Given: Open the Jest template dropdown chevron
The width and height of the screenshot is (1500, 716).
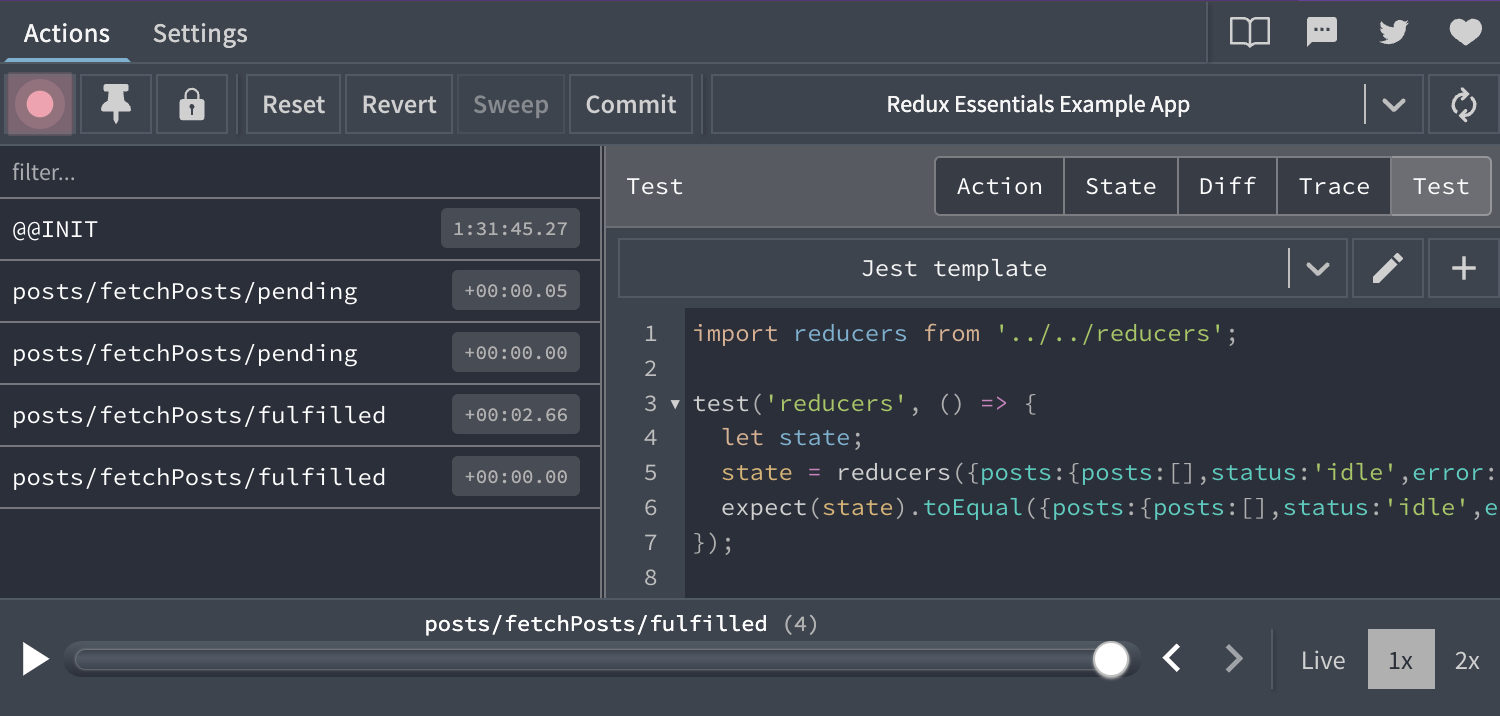Looking at the screenshot, I should [1318, 267].
